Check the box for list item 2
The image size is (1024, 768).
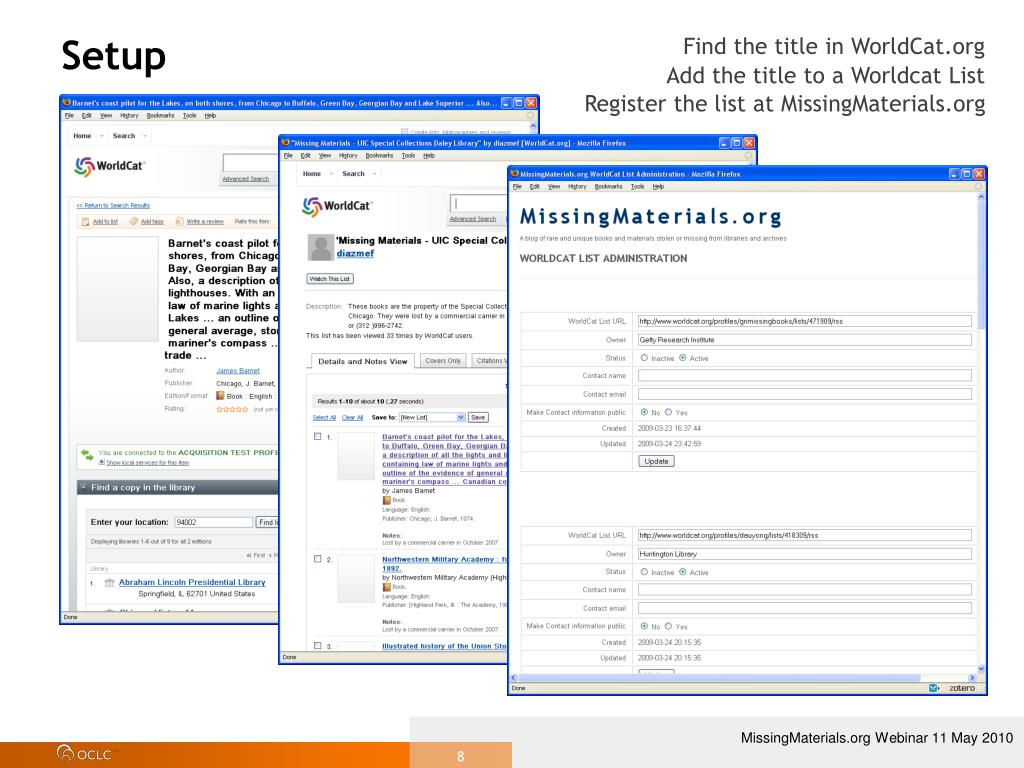[x=317, y=559]
